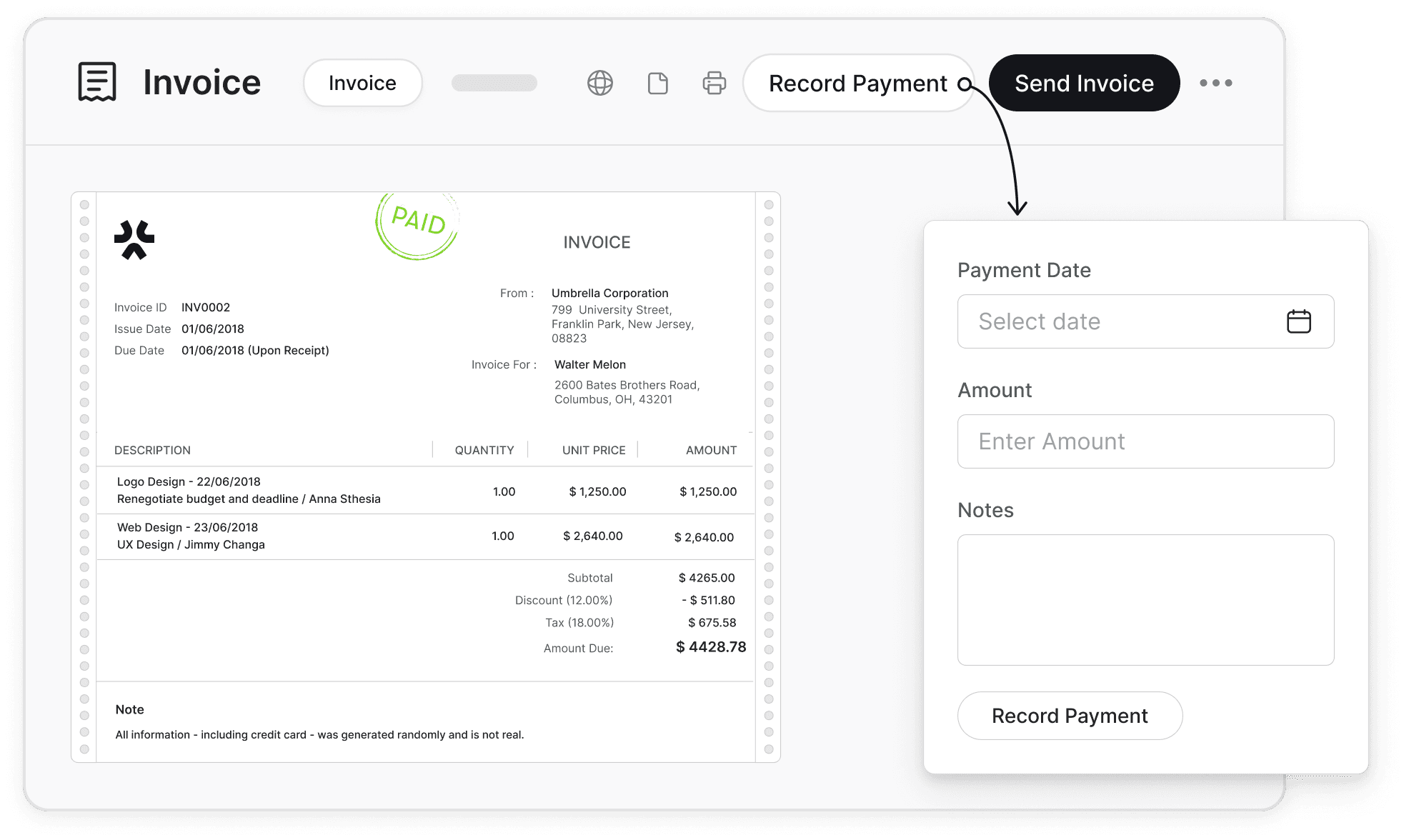Print the invoice via the printer icon
Viewport: 1409px width, 840px height.
714,83
